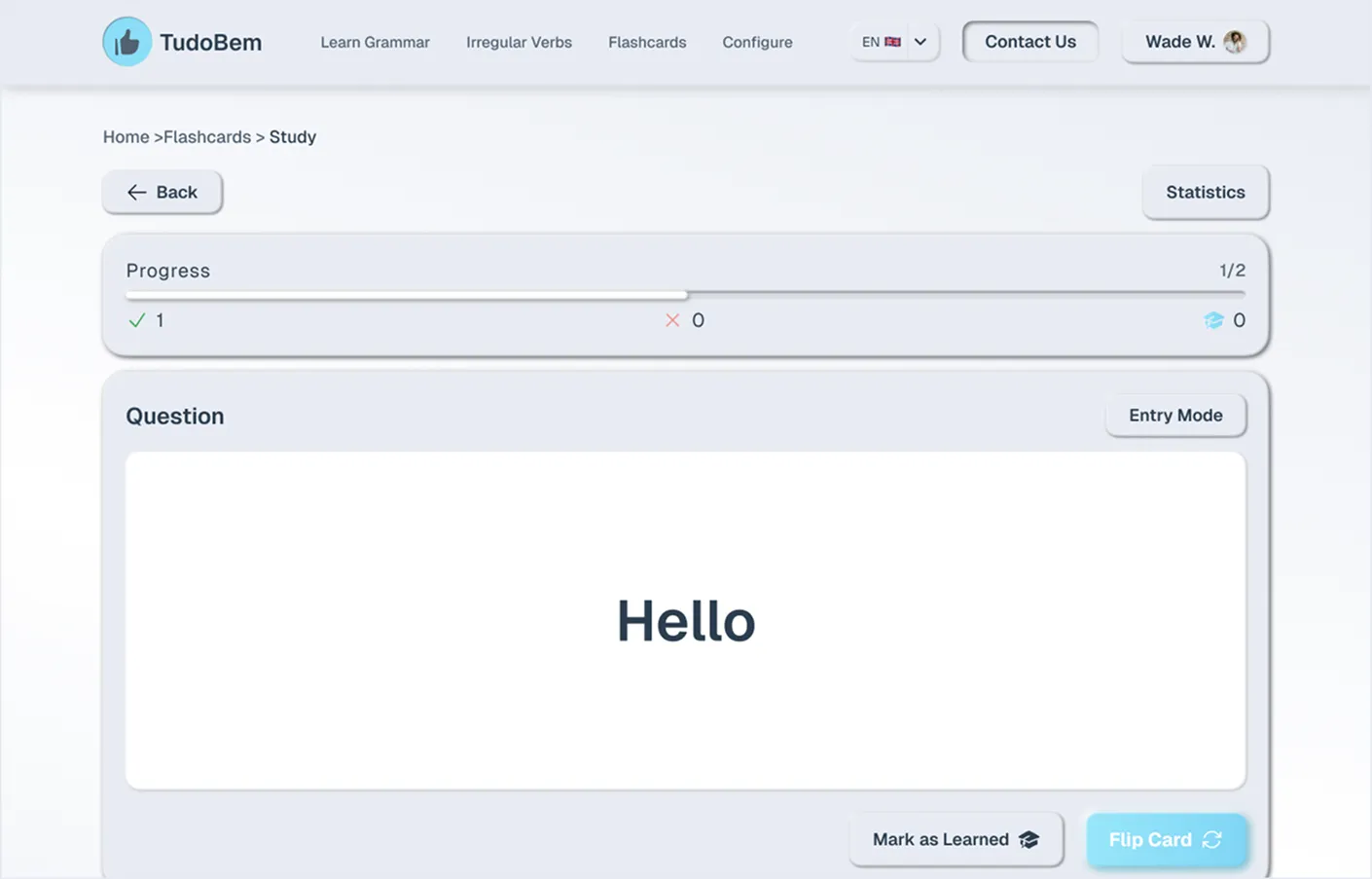Toggle Entry Mode for the question
This screenshot has width=1372, height=879.
point(1174,416)
